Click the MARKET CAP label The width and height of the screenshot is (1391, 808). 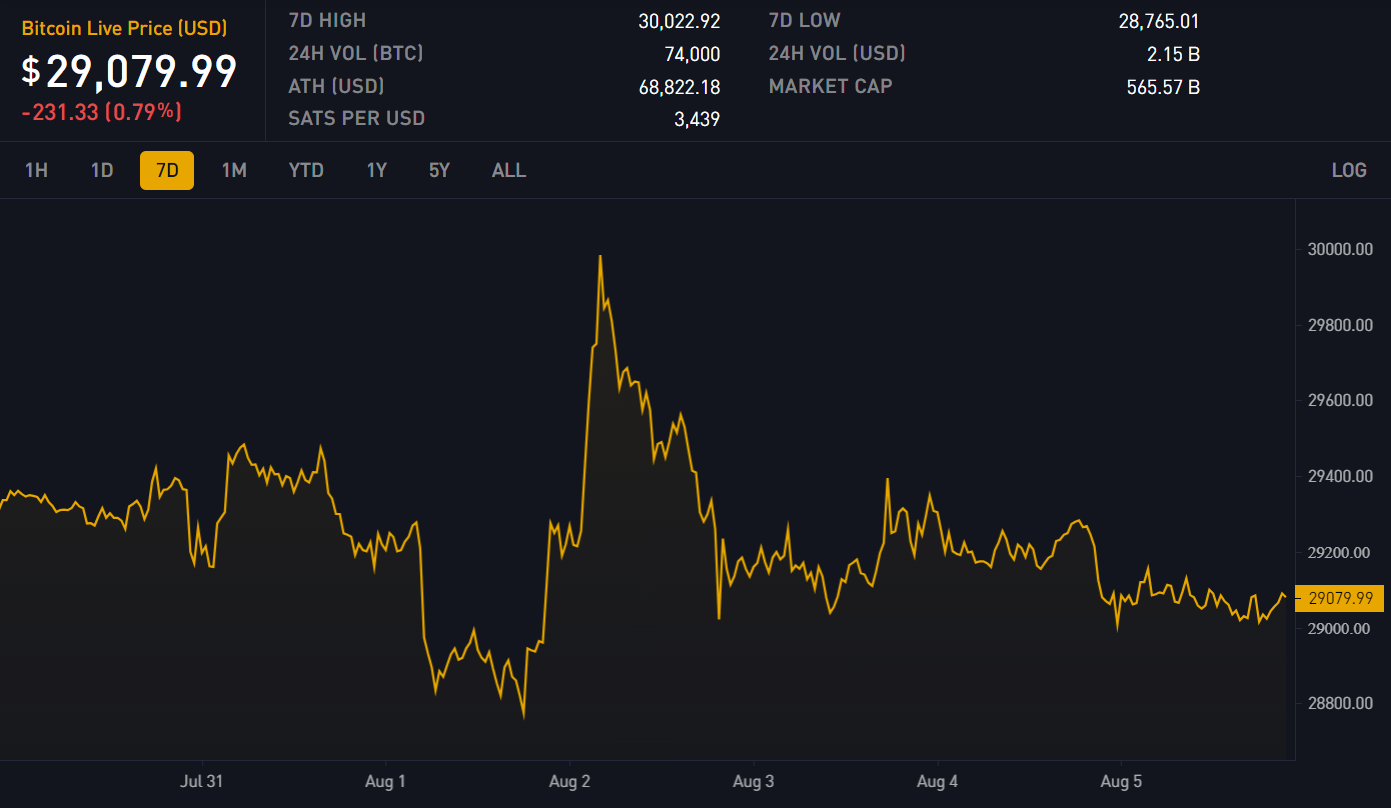(830, 86)
